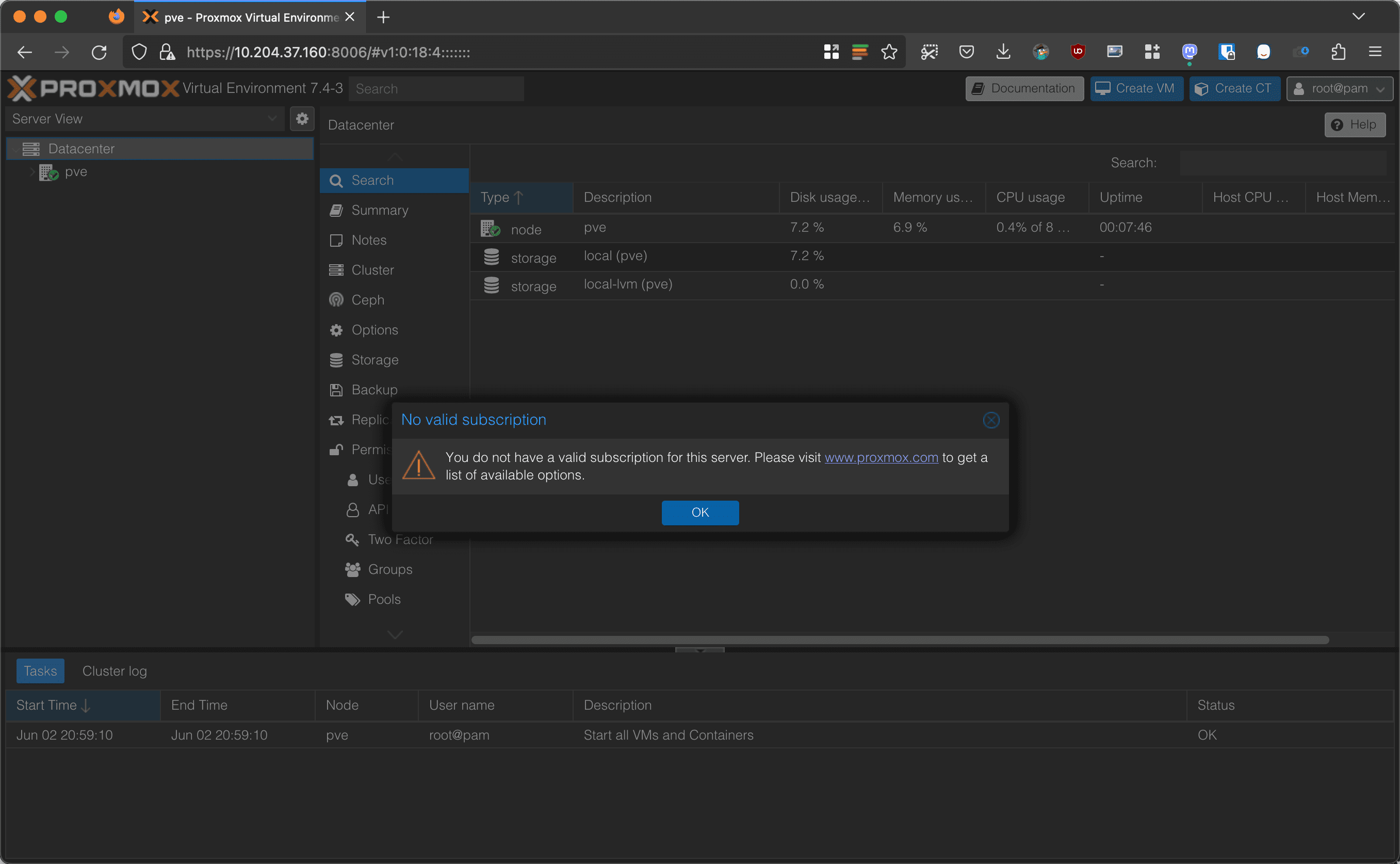Close the No valid subscription dialog
This screenshot has width=1400, height=864.
point(991,420)
